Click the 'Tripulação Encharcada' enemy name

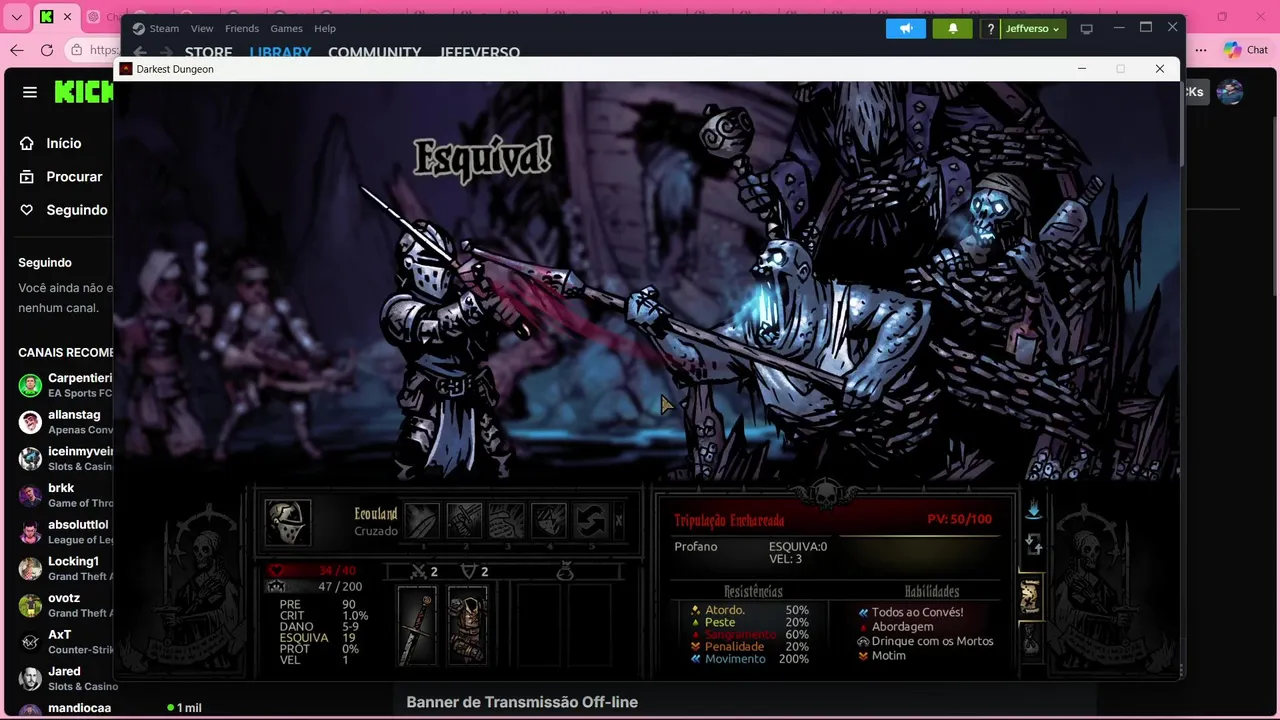(x=729, y=520)
